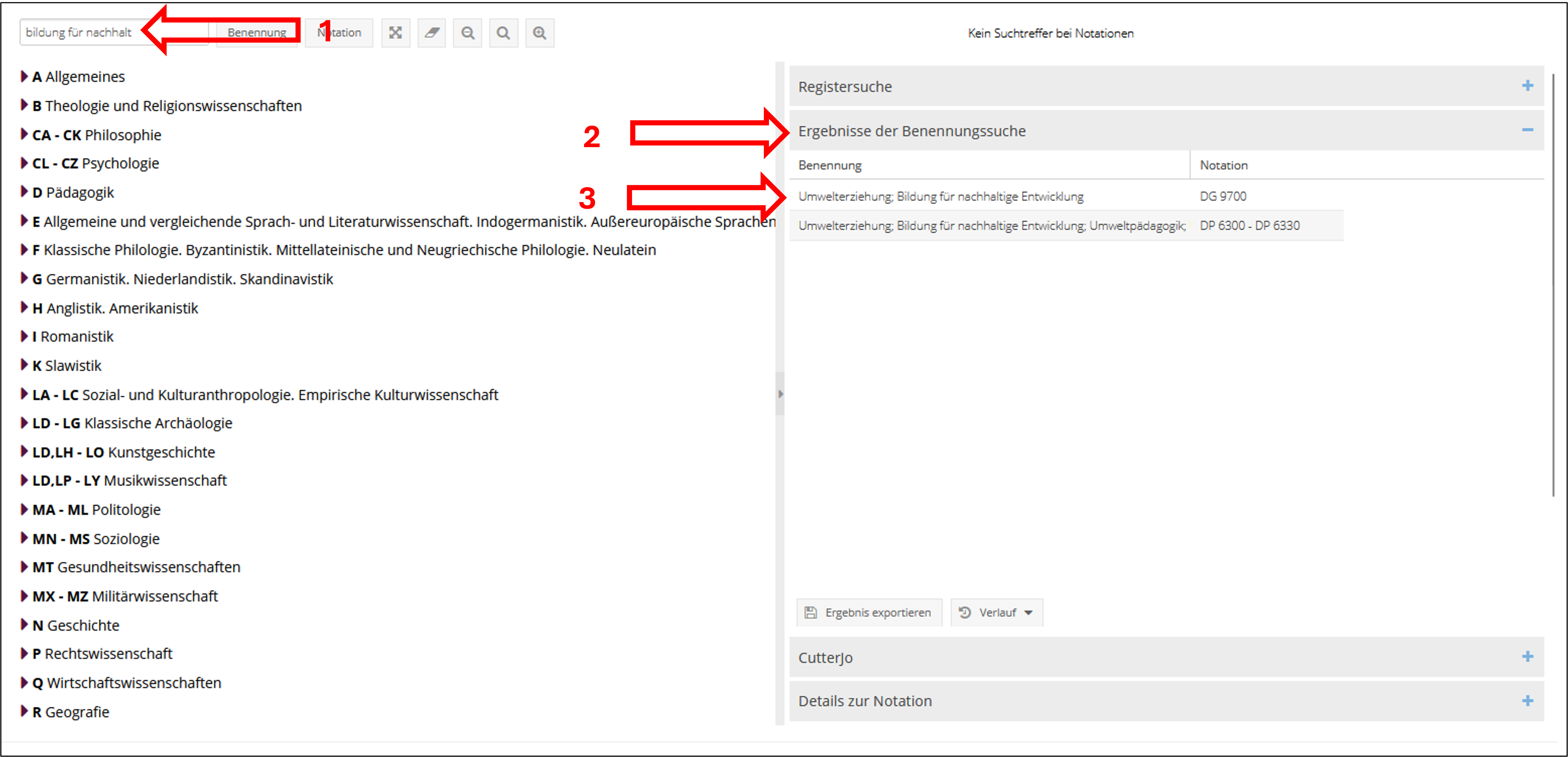Image resolution: width=1568 pixels, height=757 pixels.
Task: Select P Rechtswissenschaft
Action: click(x=102, y=653)
